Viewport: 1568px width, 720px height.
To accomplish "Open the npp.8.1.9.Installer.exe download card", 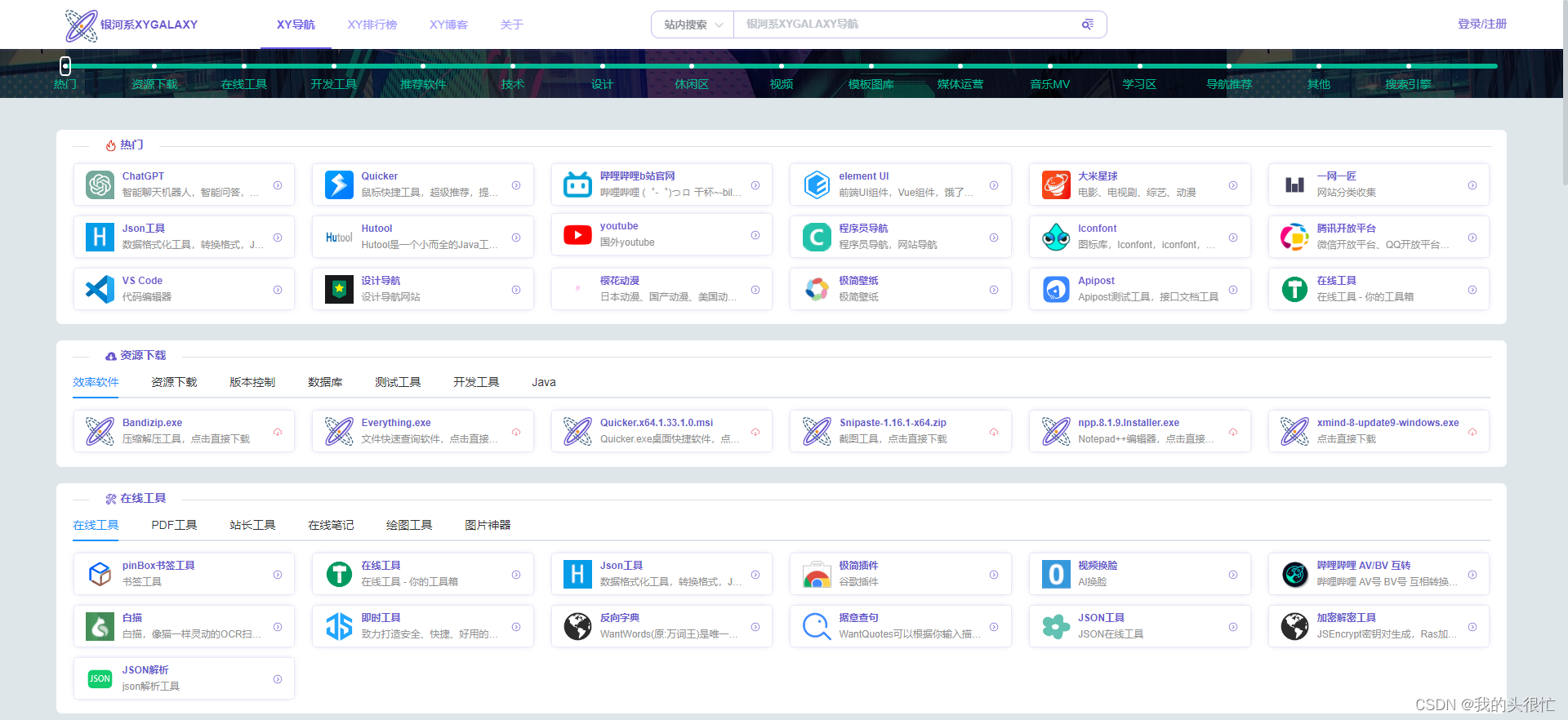I will [1139, 431].
